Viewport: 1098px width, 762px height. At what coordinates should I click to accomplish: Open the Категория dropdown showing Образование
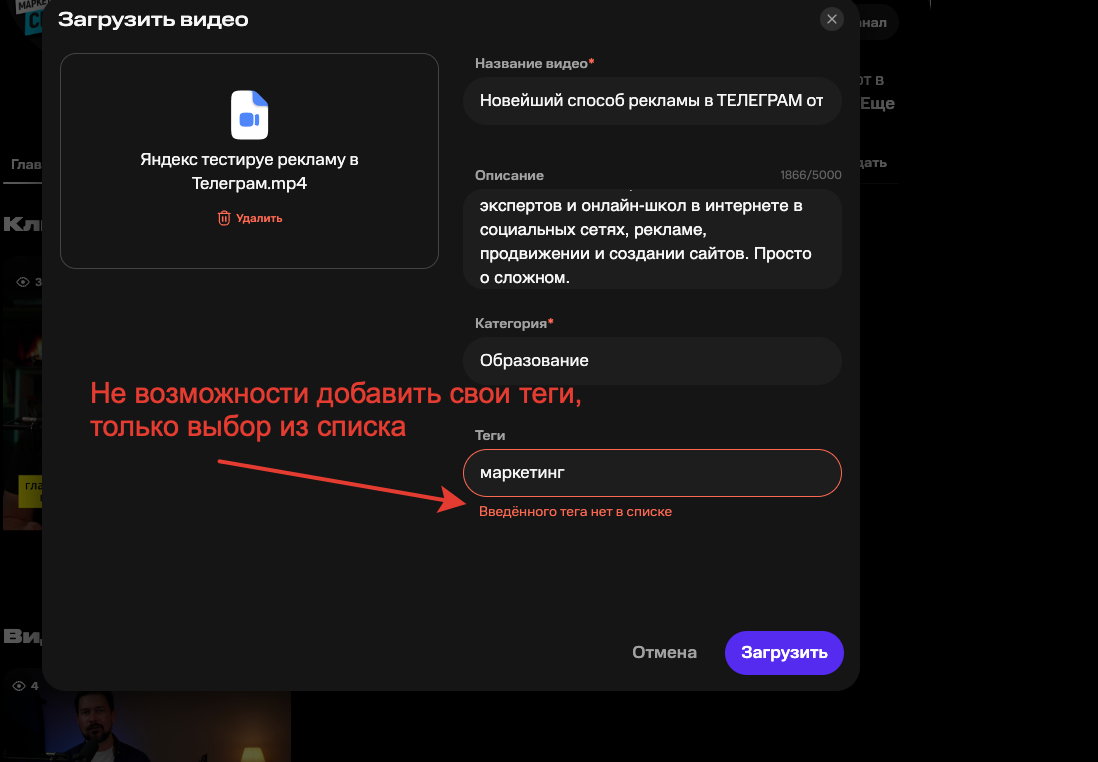pos(651,360)
